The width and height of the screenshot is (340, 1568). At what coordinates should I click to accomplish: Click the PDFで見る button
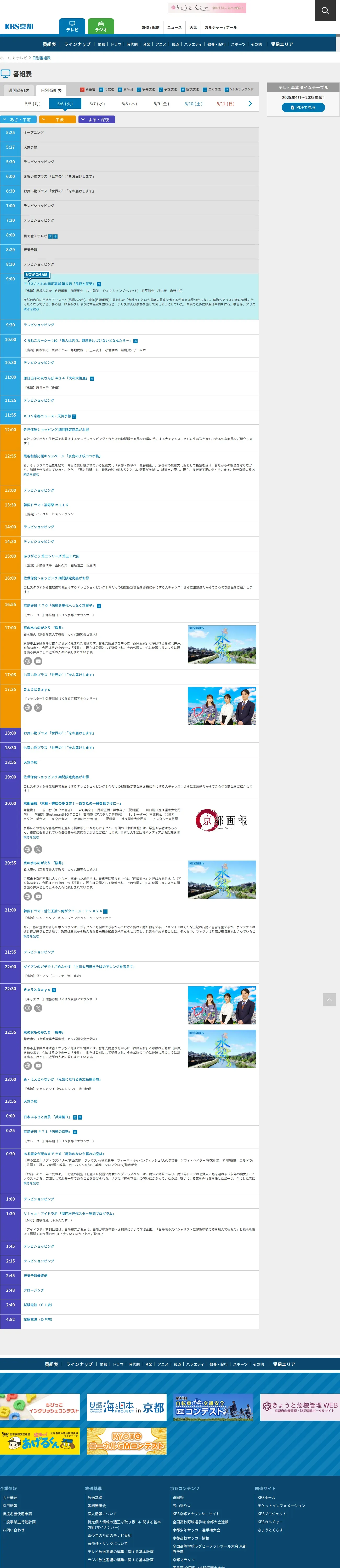tap(303, 108)
